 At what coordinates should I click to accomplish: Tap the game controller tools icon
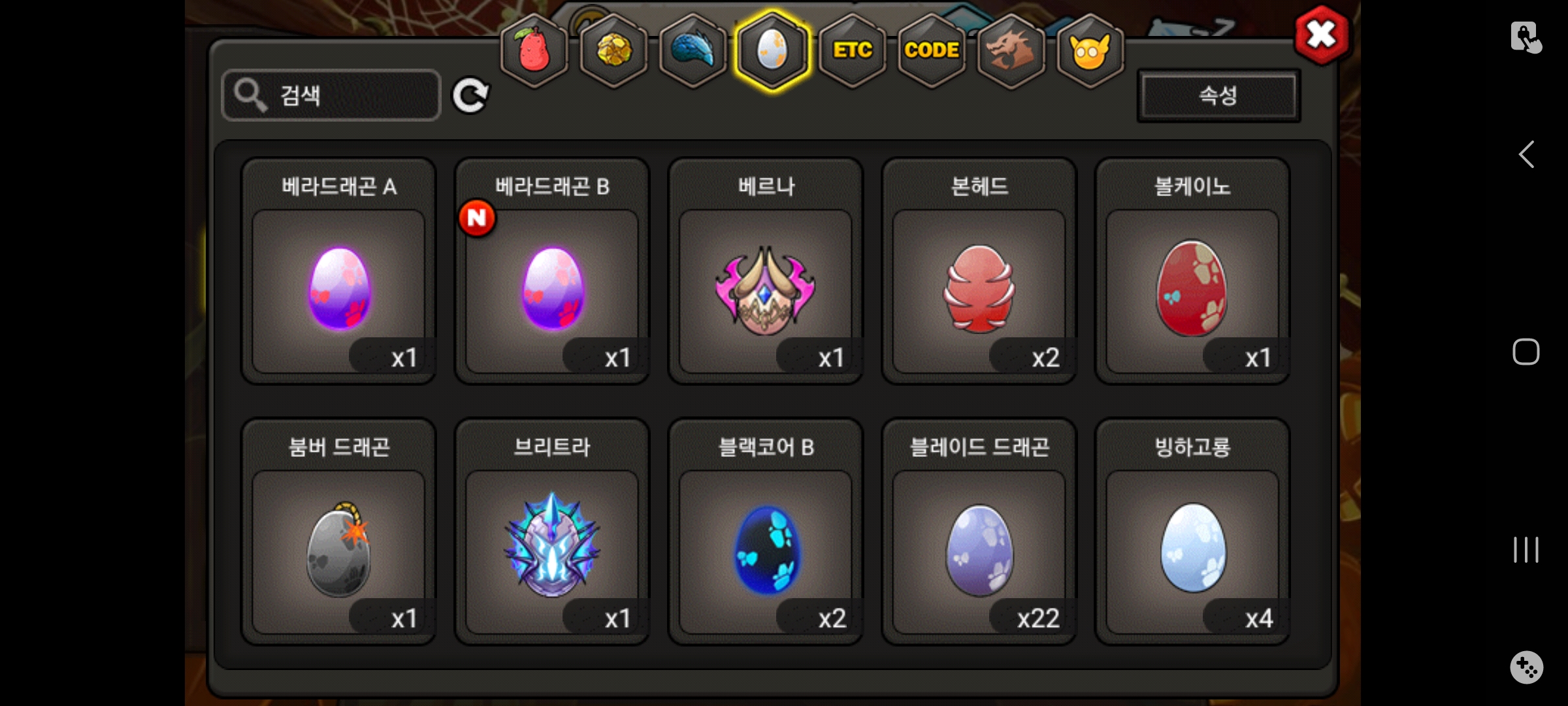[1526, 667]
